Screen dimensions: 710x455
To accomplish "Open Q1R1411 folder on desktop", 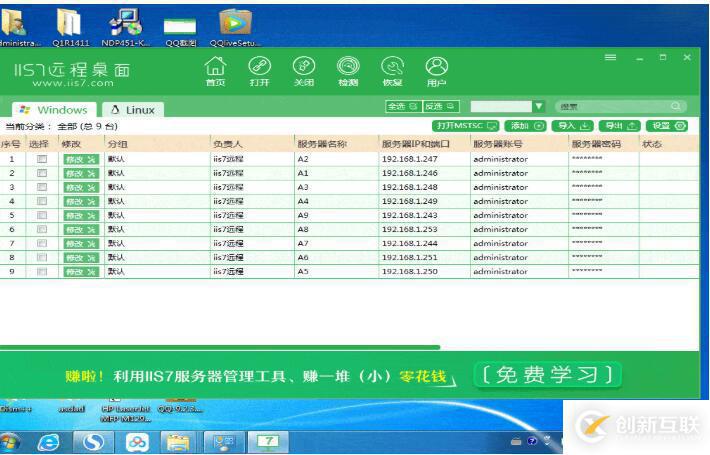I will tap(70, 28).
